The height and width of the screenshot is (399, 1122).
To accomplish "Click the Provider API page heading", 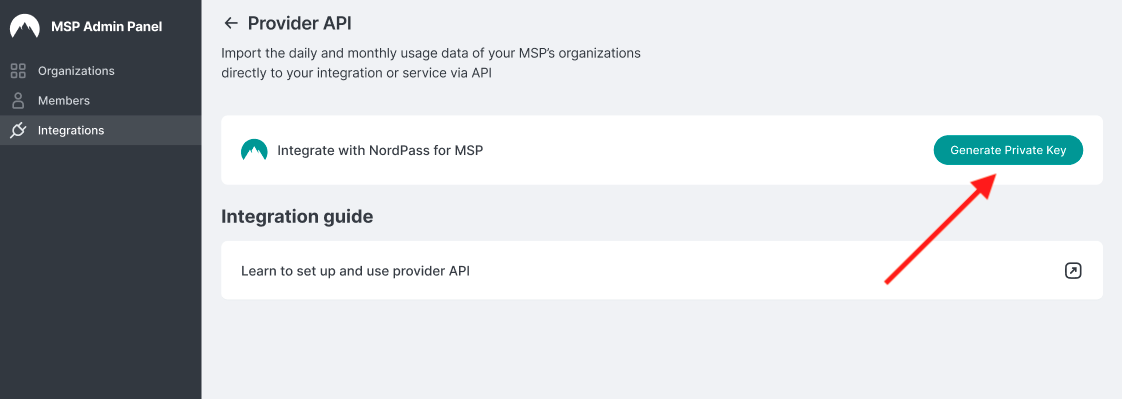I will pyautogui.click(x=300, y=24).
